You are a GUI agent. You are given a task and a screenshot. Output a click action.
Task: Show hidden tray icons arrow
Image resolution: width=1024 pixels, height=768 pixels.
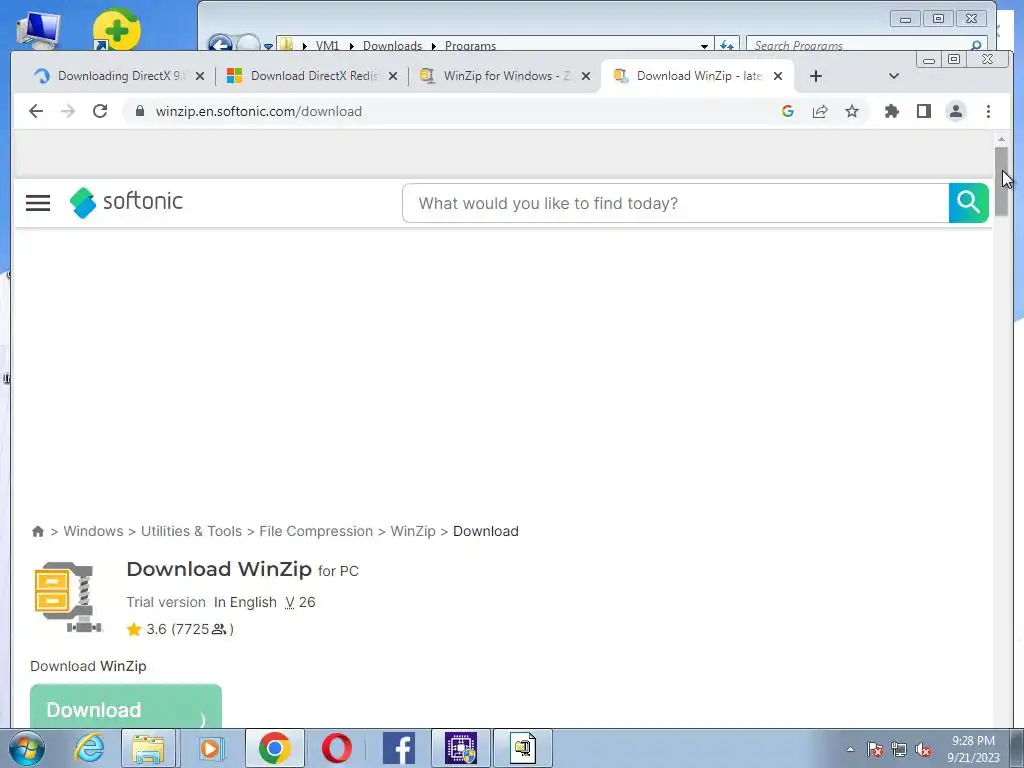(x=850, y=749)
